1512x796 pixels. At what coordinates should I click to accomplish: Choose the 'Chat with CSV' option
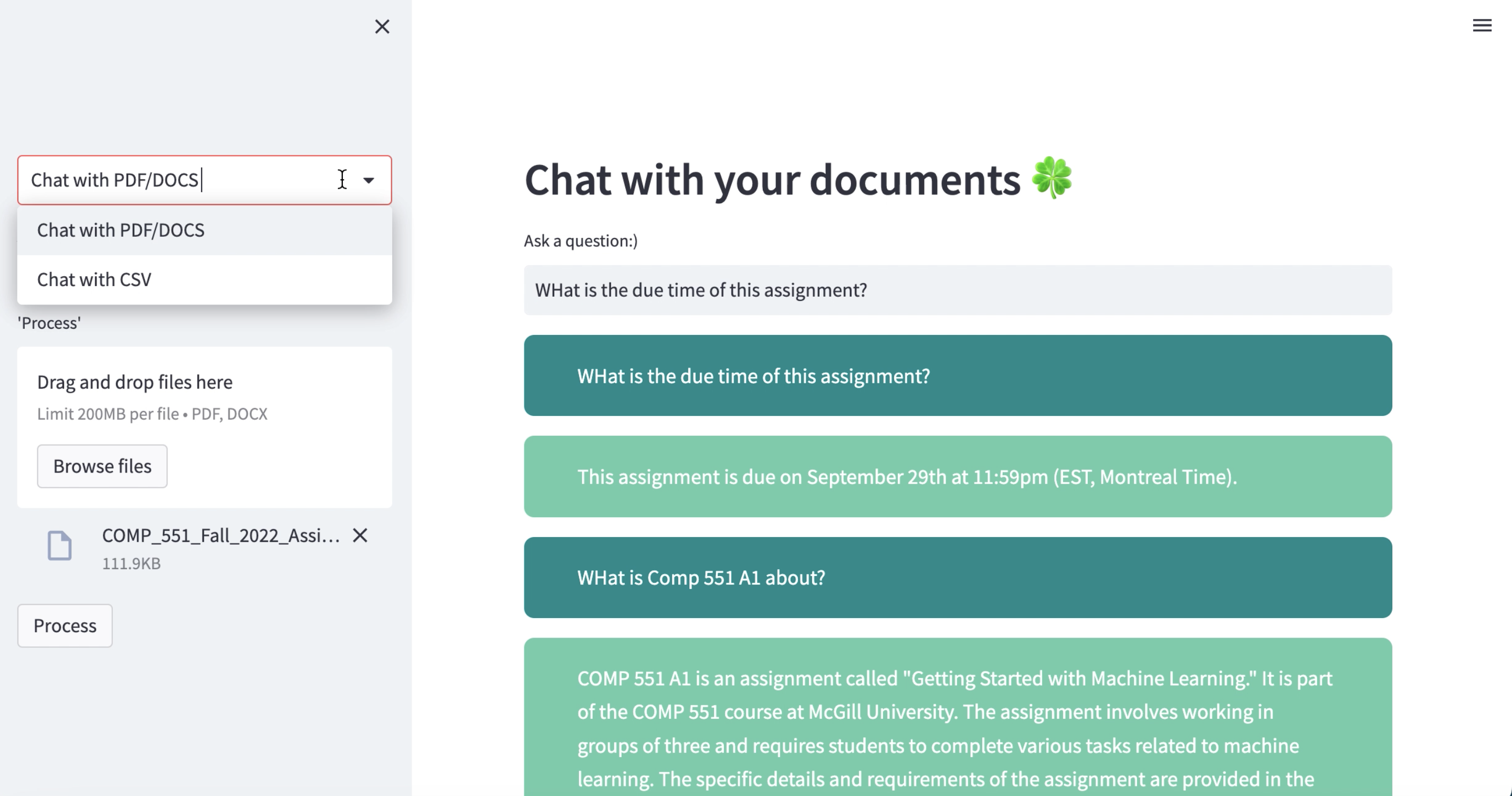pyautogui.click(x=94, y=279)
